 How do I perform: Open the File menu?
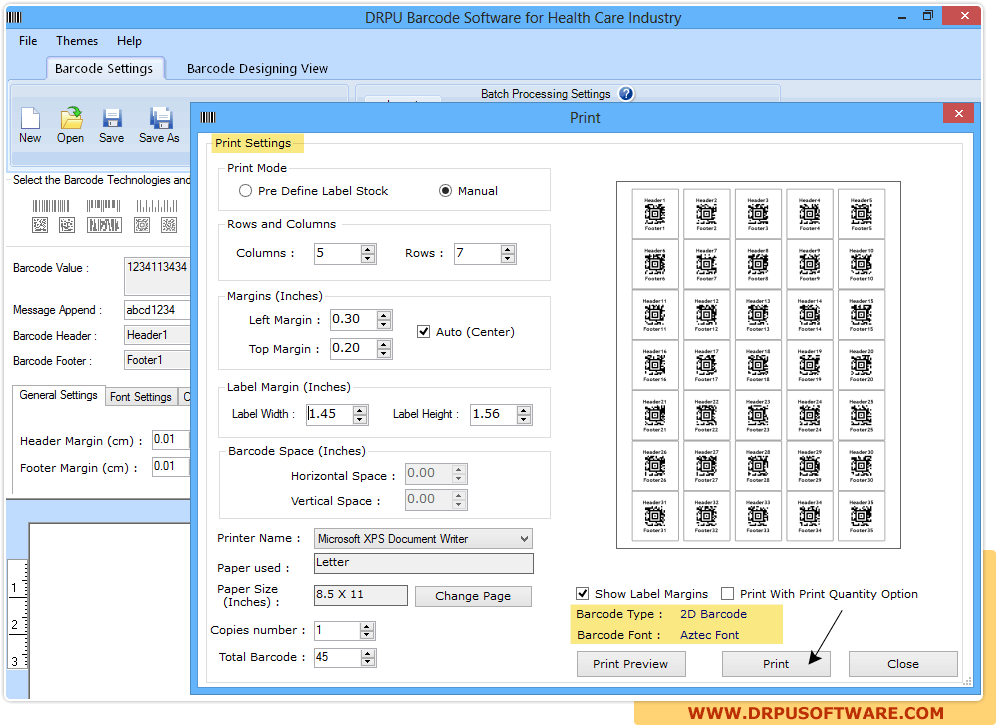(28, 41)
